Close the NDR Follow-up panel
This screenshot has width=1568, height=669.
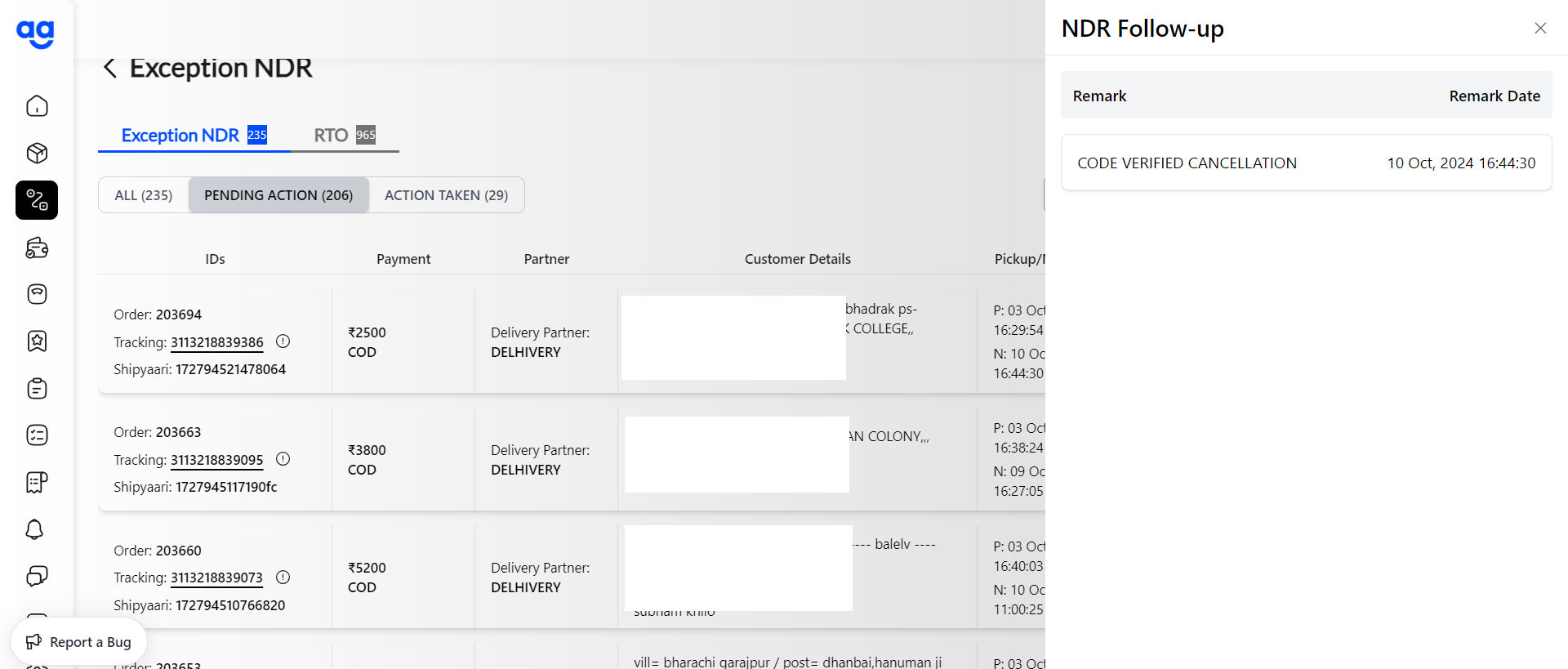(x=1540, y=29)
